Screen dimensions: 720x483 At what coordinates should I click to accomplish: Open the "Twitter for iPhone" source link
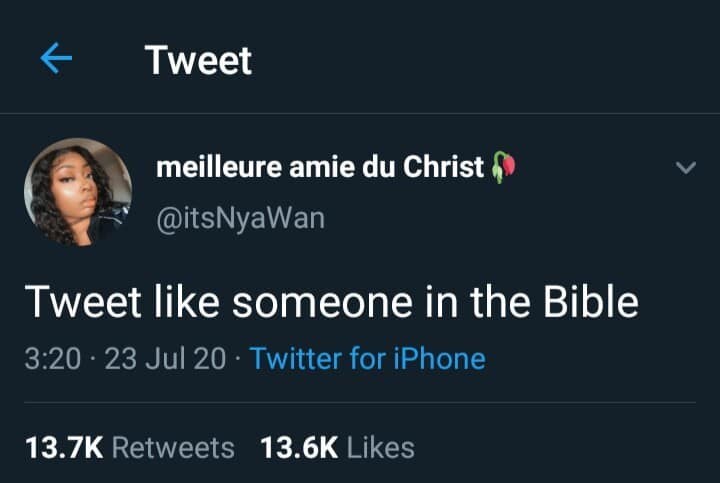(x=367, y=358)
